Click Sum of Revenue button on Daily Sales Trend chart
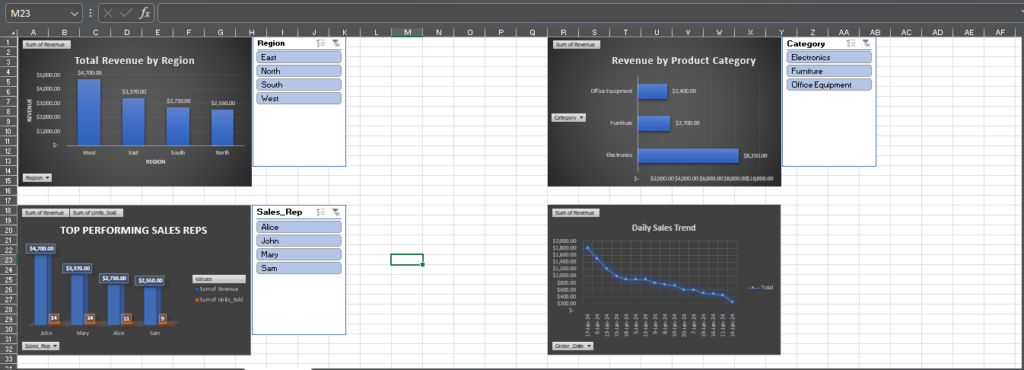The image size is (1024, 370). [x=575, y=213]
